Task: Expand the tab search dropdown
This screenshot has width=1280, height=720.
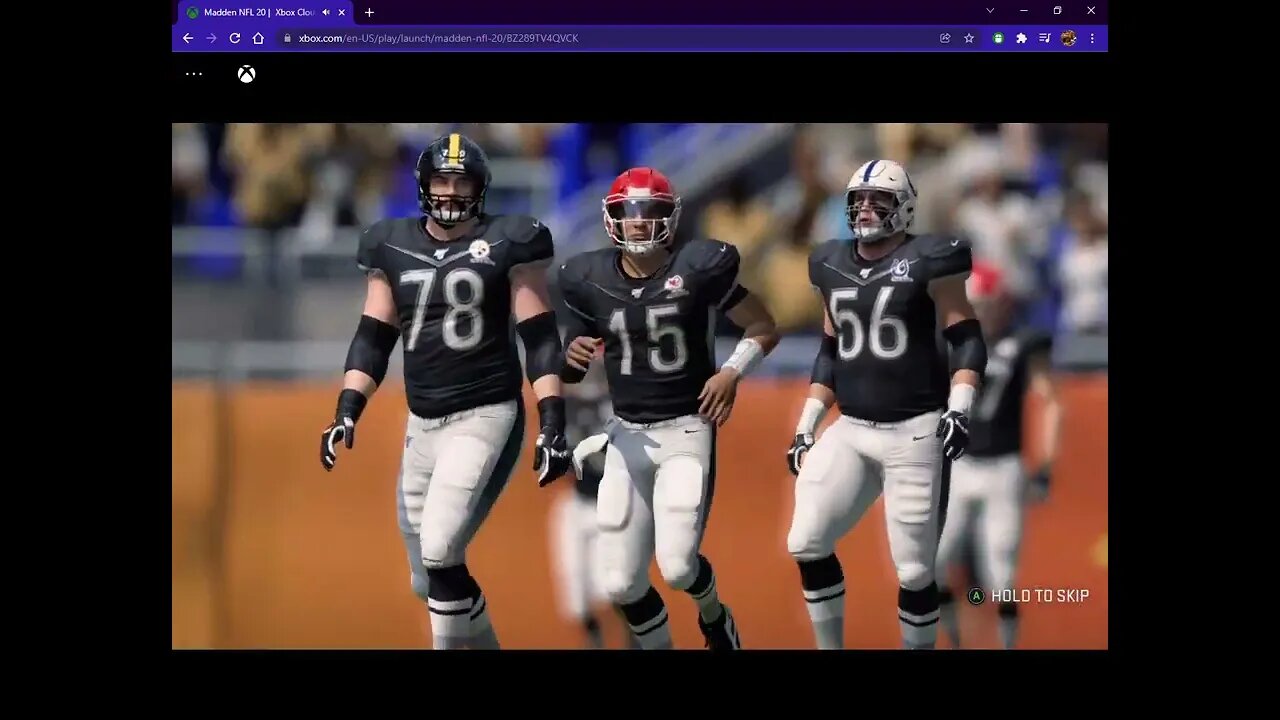Action: [990, 11]
